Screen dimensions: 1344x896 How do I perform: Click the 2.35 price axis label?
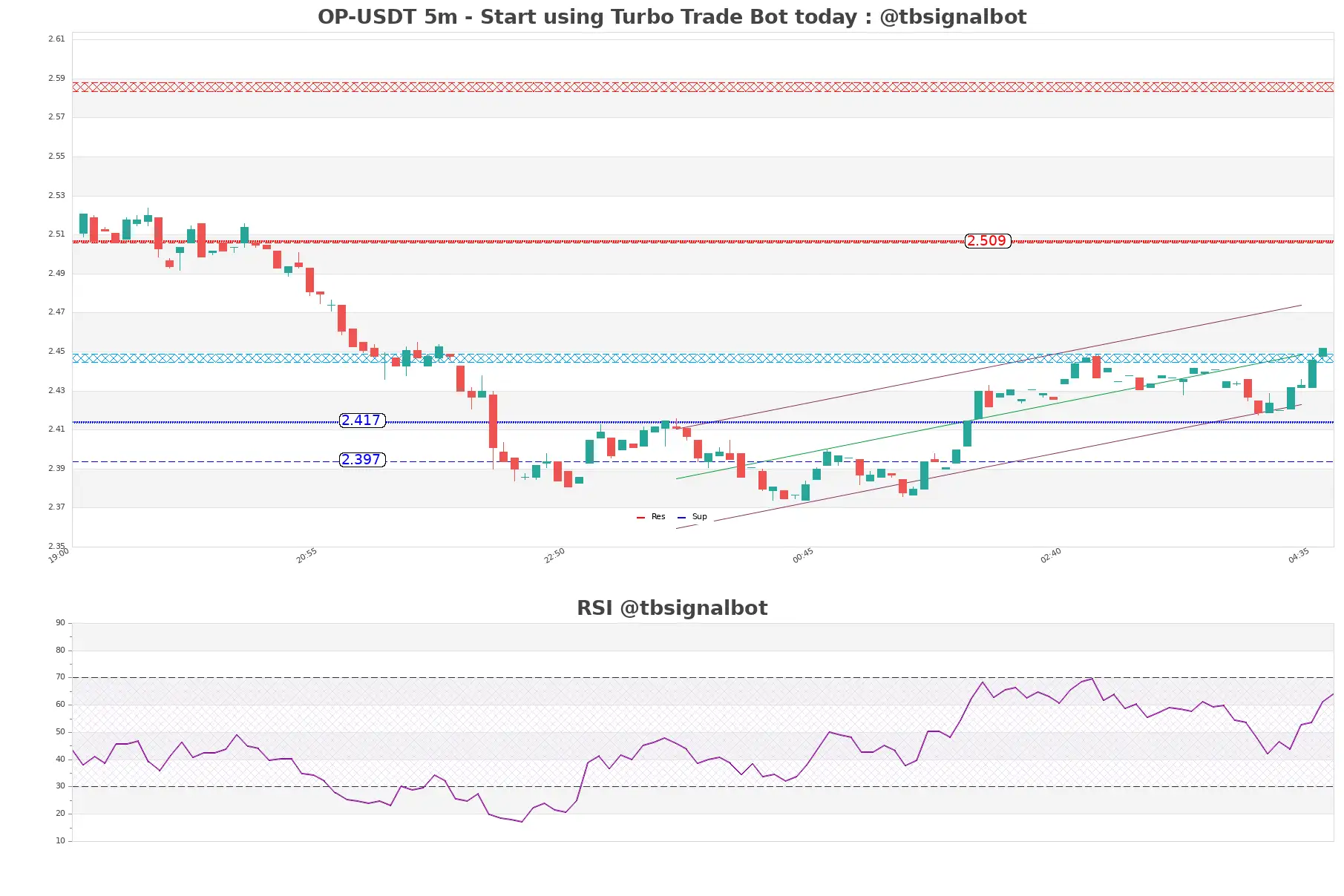56,546
